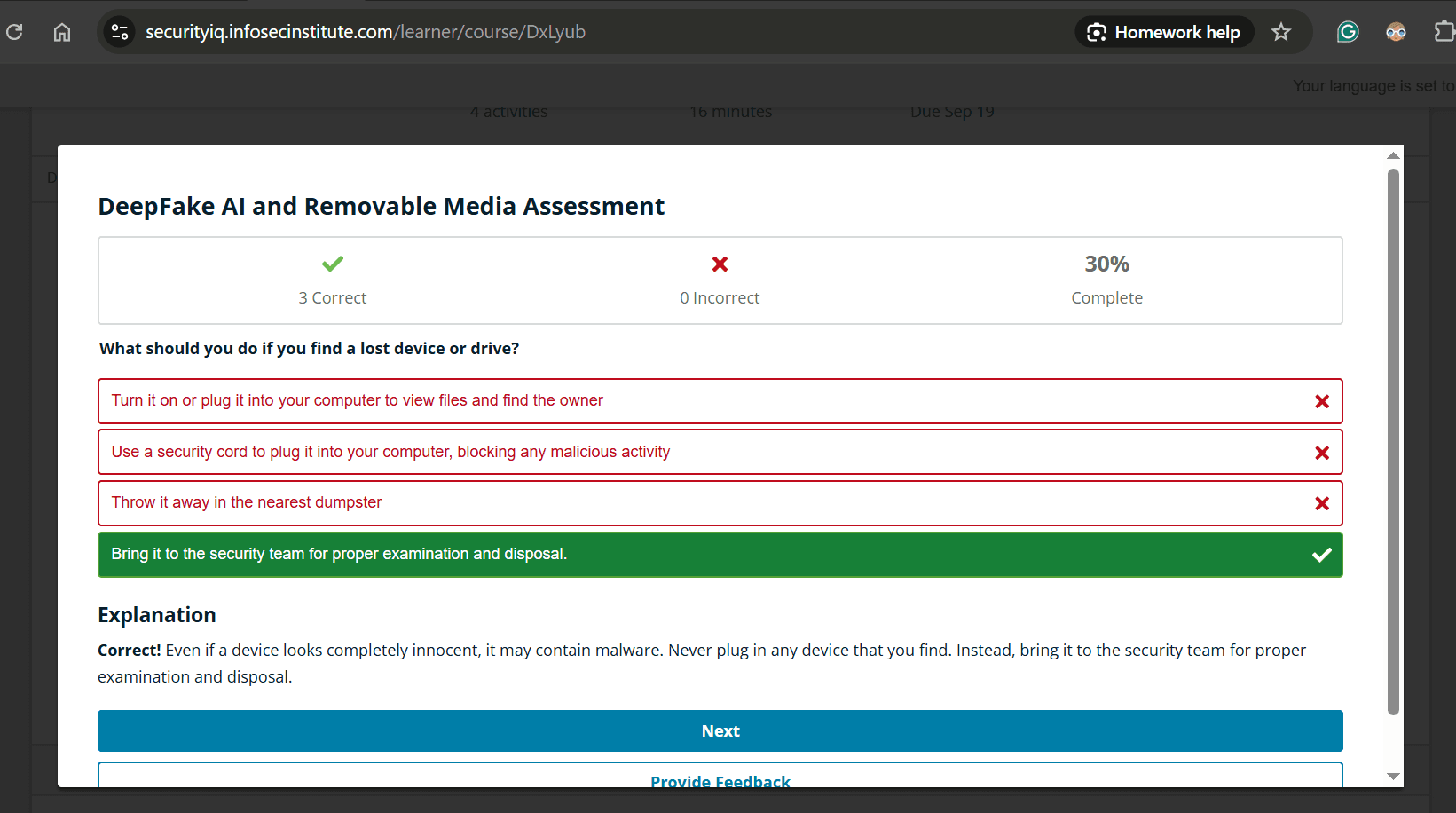Click the Homework help button
1456x813 pixels.
1164,32
